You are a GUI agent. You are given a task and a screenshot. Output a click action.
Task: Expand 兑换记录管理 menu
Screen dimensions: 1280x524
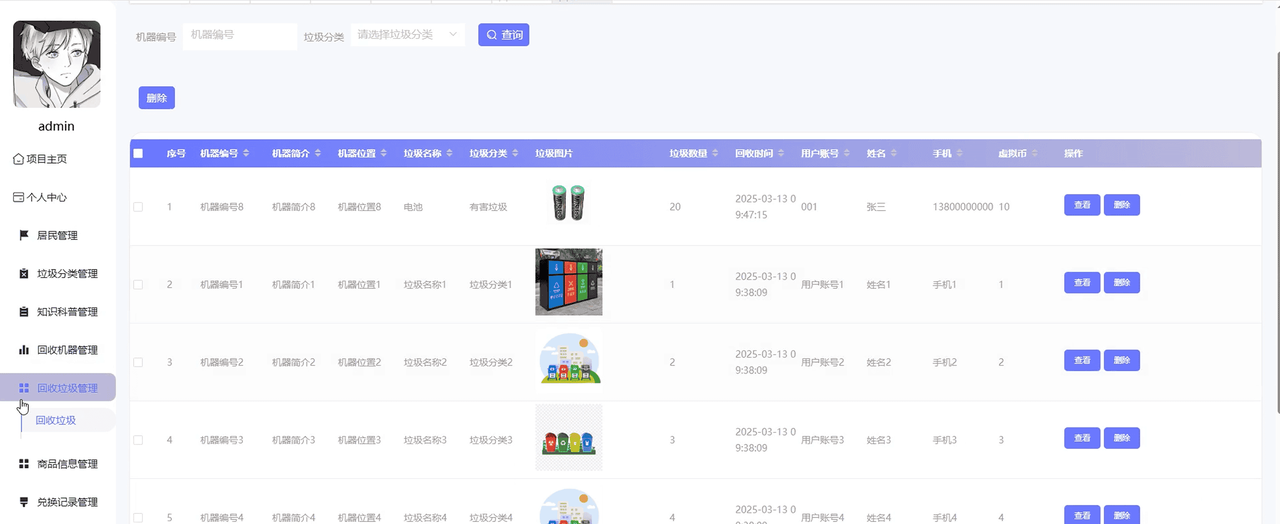60,502
